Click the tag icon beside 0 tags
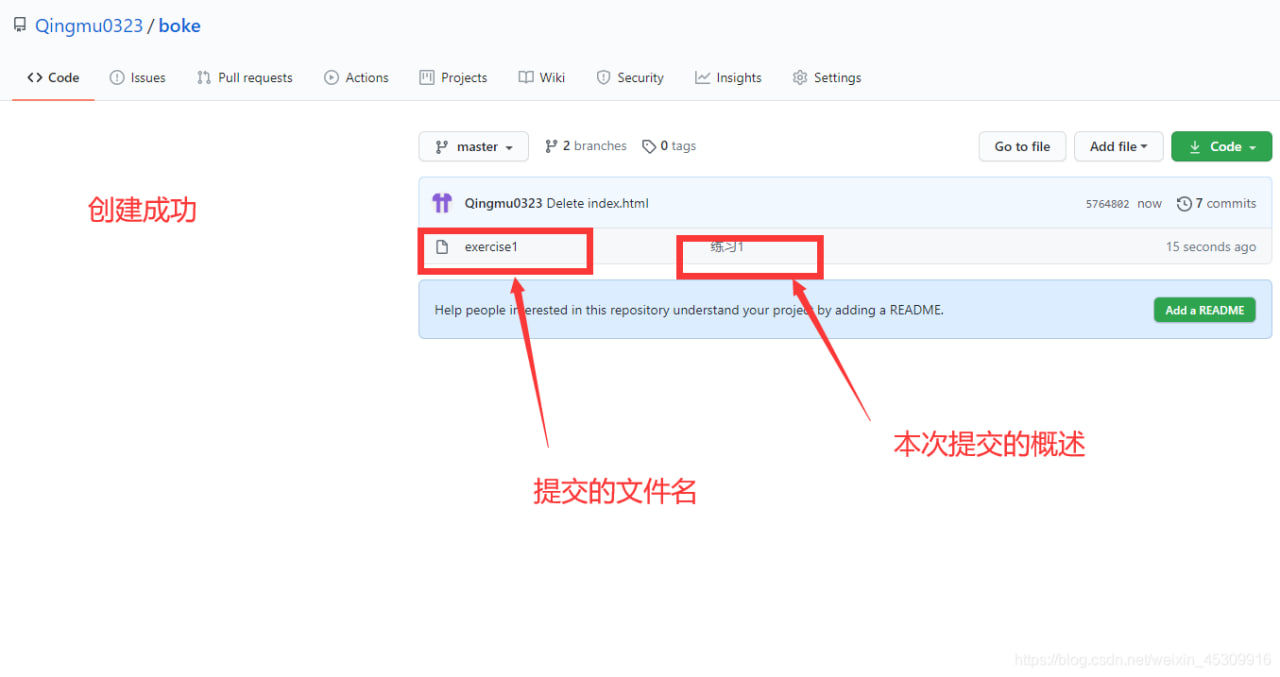 649,146
